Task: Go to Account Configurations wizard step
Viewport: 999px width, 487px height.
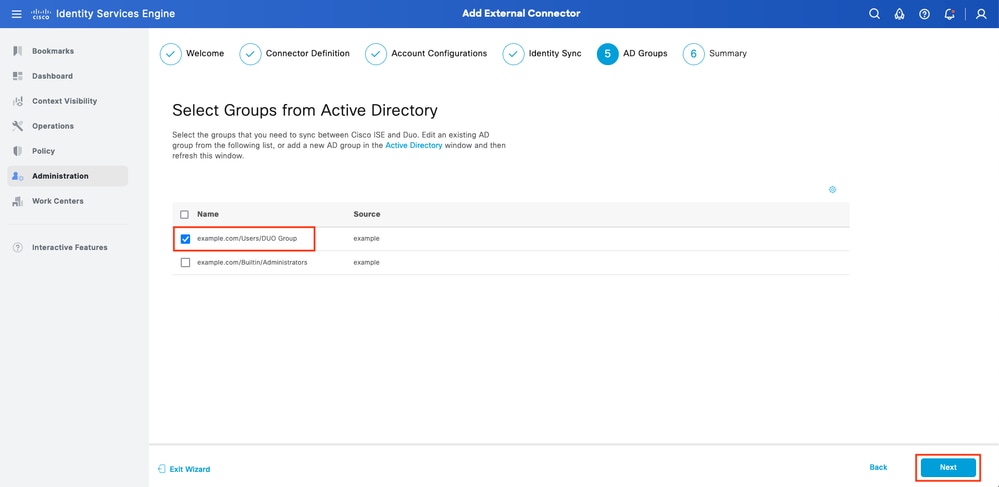Action: point(439,54)
